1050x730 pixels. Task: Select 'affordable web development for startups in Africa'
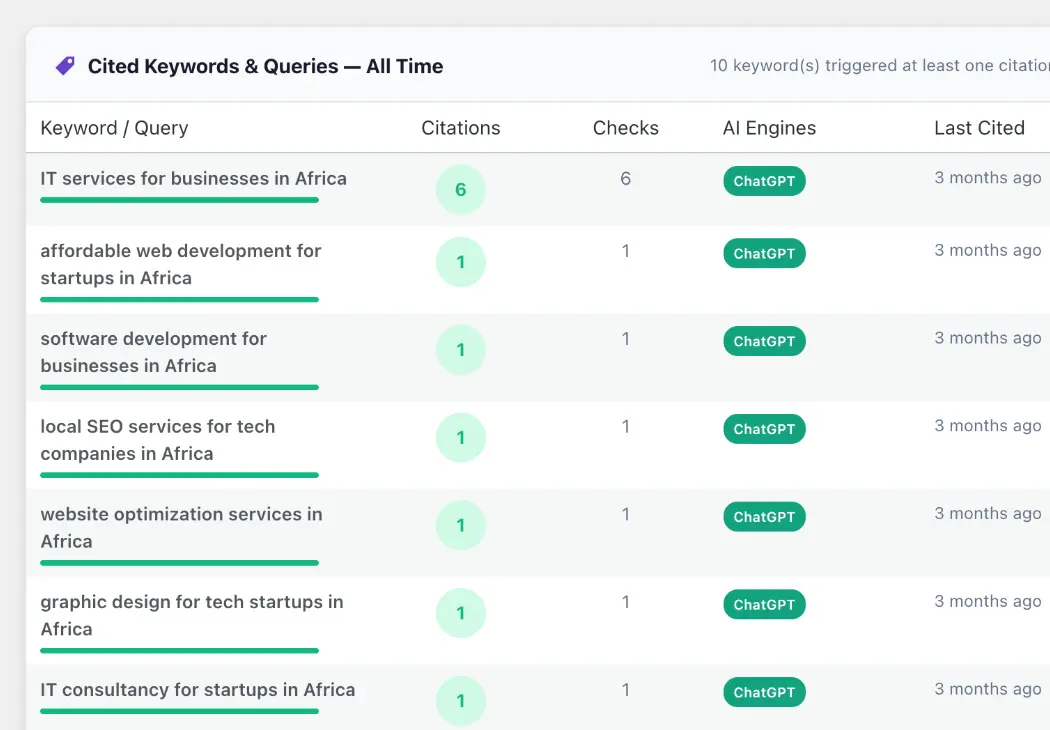tap(181, 265)
